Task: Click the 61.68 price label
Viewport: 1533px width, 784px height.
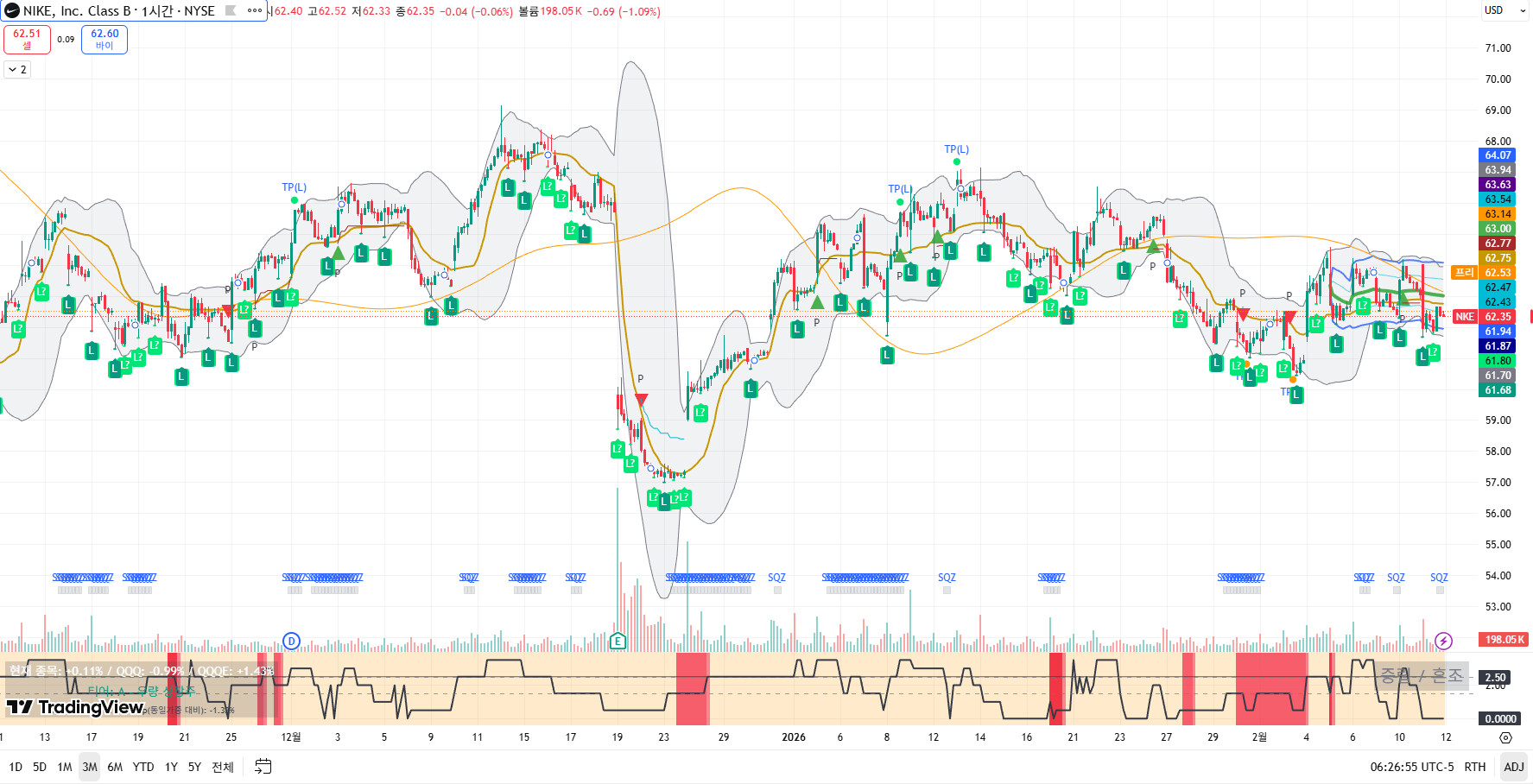Action: pyautogui.click(x=1498, y=390)
